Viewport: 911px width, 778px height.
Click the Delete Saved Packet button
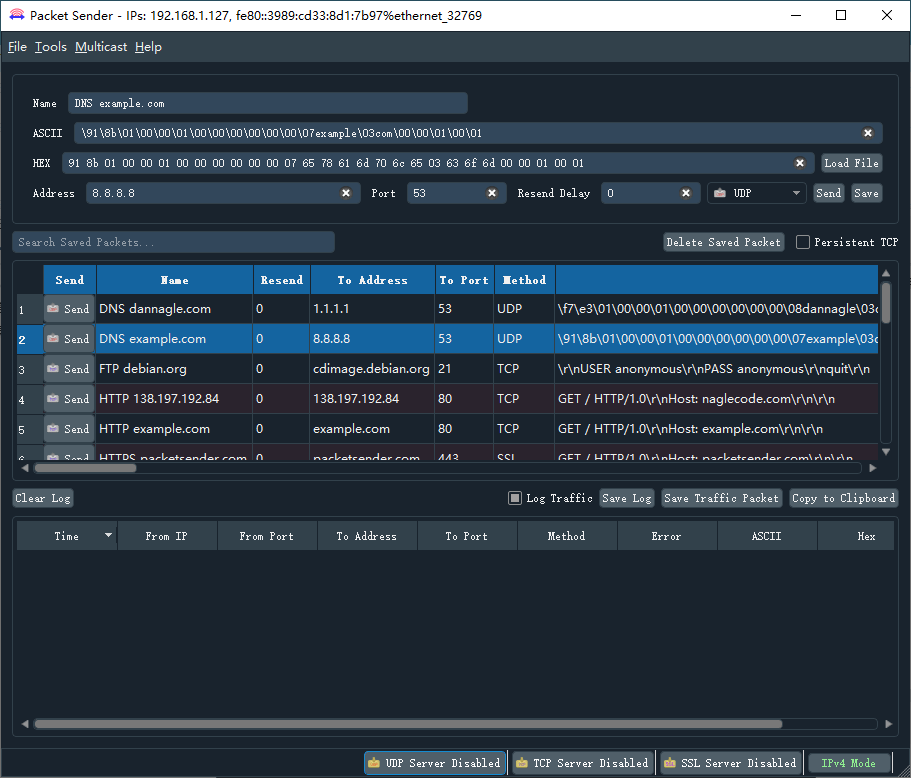(x=723, y=242)
